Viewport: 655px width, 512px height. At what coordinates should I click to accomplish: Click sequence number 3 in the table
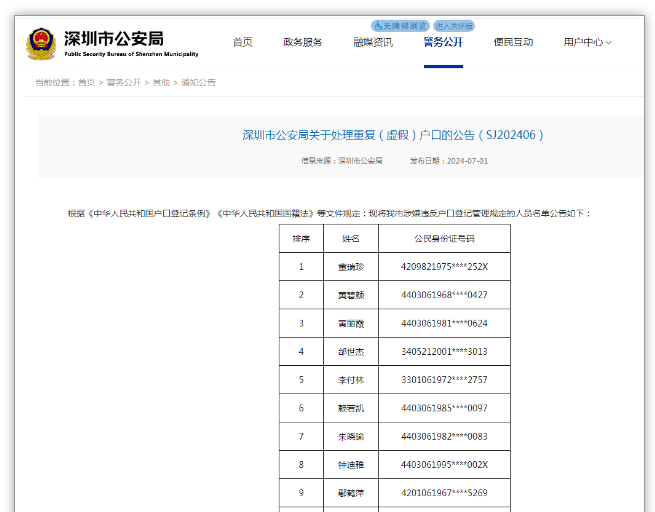[301, 323]
